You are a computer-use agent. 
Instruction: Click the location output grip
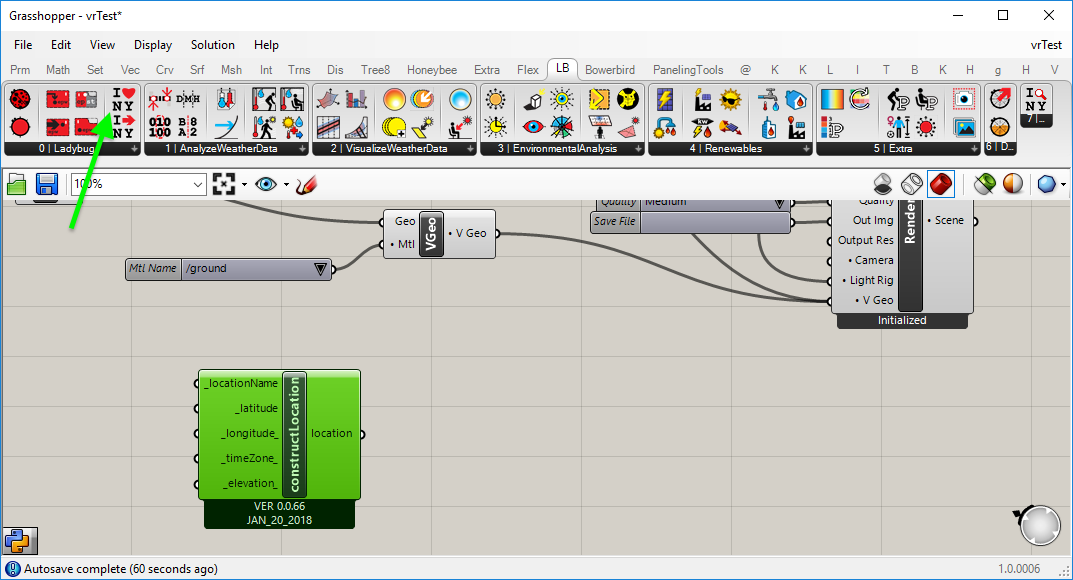(x=362, y=434)
